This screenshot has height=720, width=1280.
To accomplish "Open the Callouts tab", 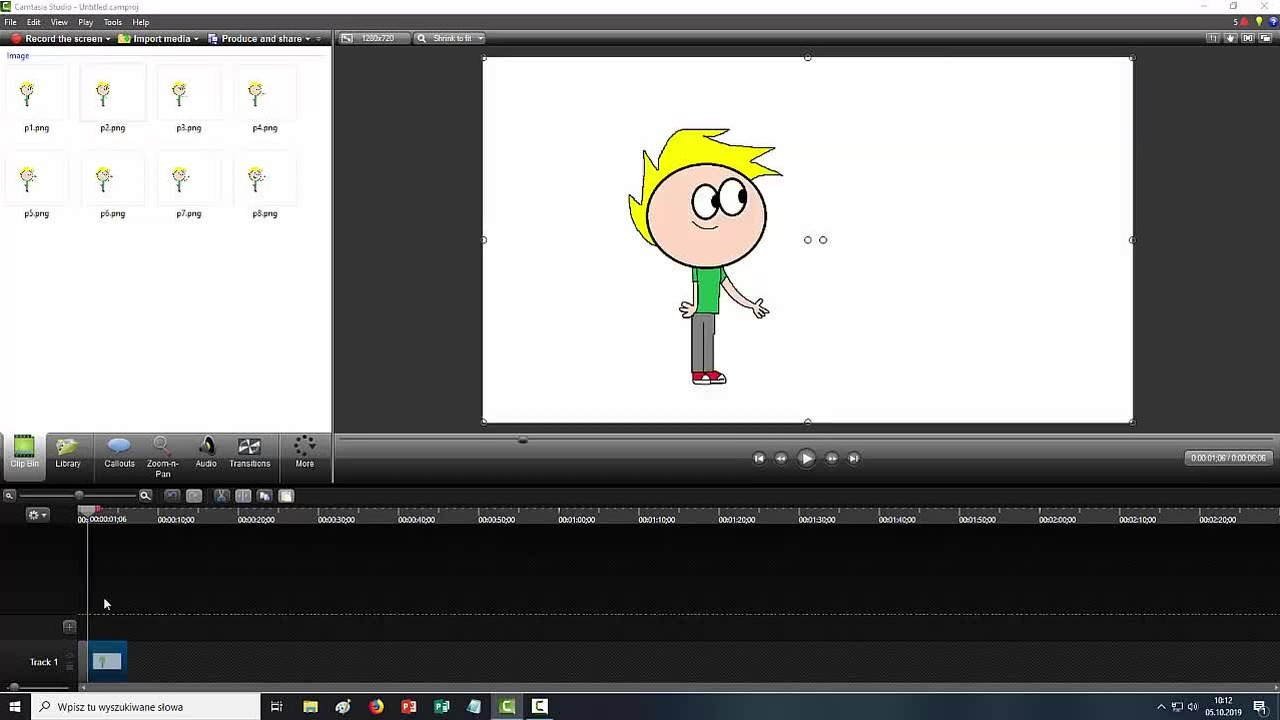I will 119,452.
